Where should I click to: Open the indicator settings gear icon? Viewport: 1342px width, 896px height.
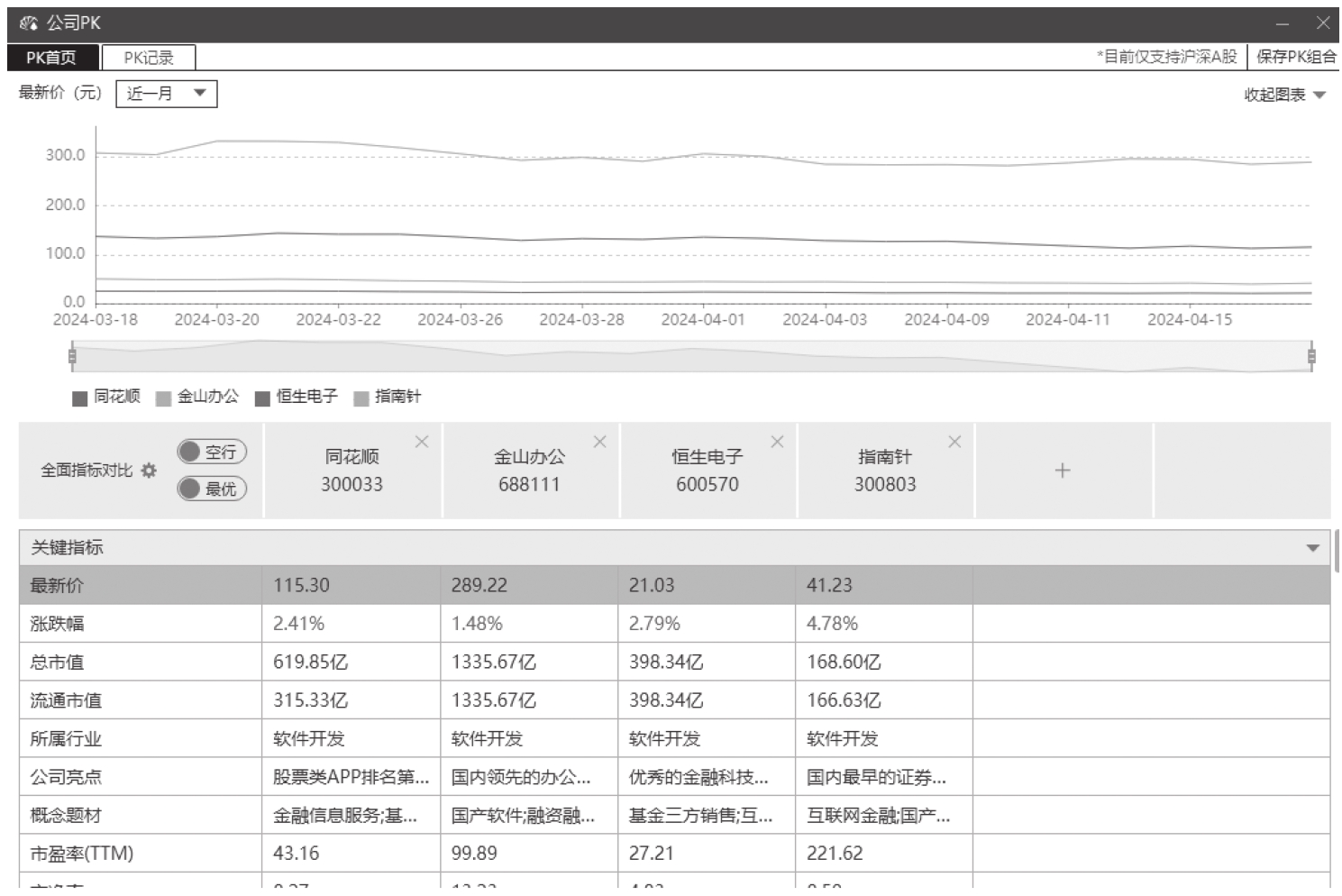click(150, 471)
